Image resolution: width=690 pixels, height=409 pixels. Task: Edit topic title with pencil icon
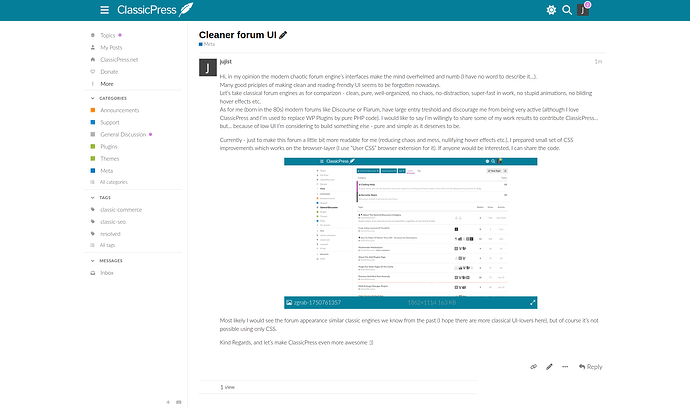pyautogui.click(x=283, y=35)
